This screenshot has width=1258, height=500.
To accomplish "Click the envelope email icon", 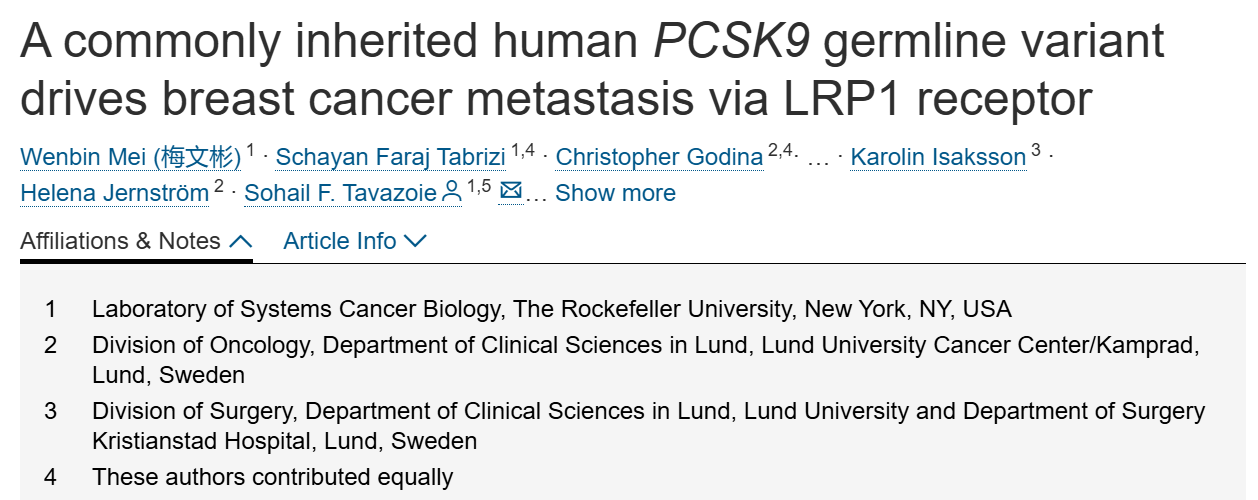I will point(511,189).
